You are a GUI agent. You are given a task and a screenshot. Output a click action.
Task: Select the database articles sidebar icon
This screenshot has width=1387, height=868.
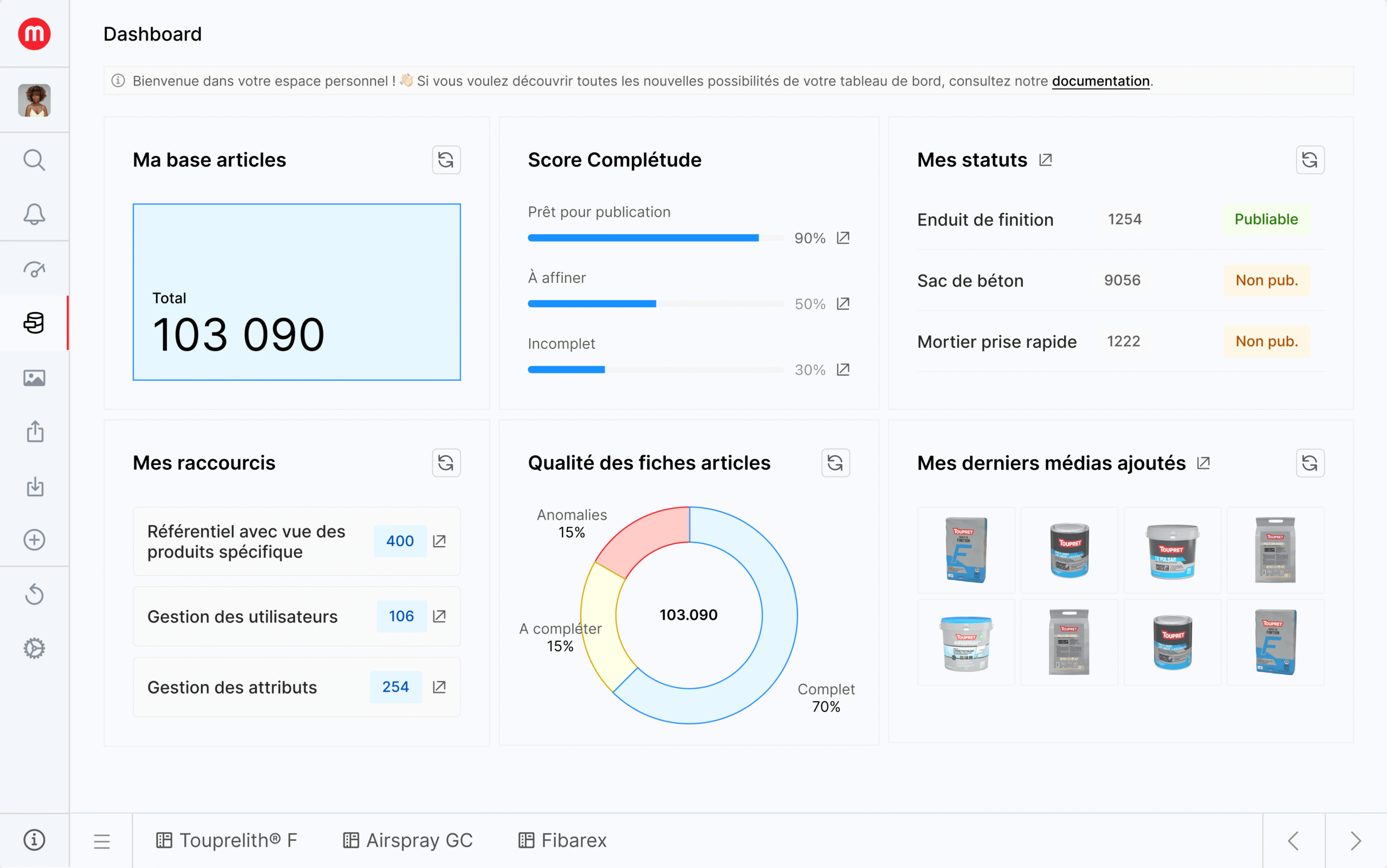point(34,322)
